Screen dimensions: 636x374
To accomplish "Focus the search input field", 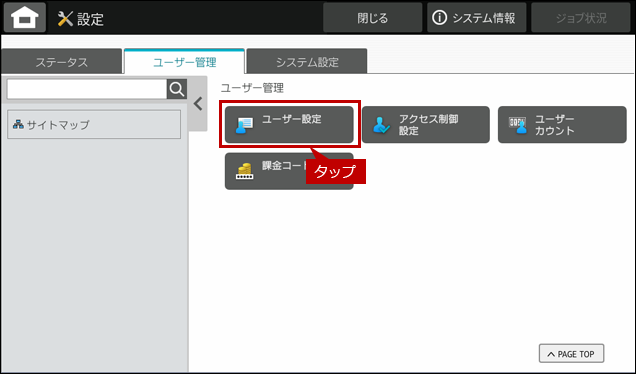I will coord(87,89).
